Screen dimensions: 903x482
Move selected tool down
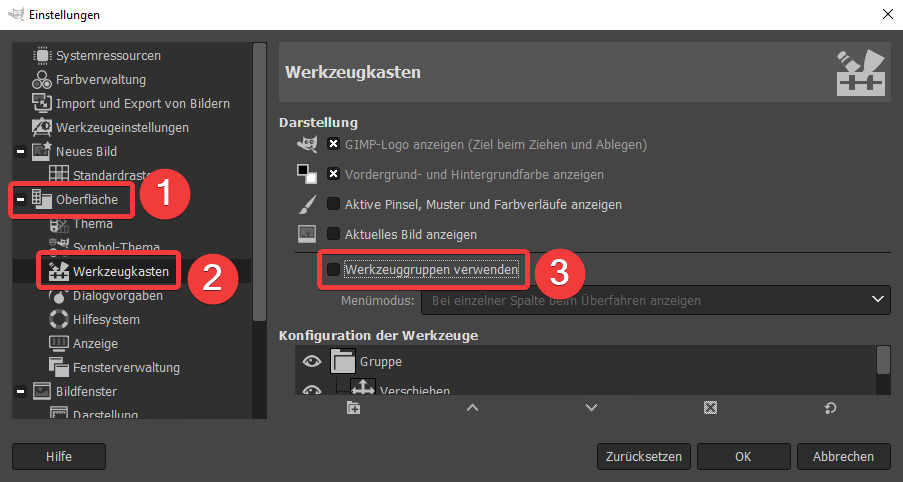(591, 408)
